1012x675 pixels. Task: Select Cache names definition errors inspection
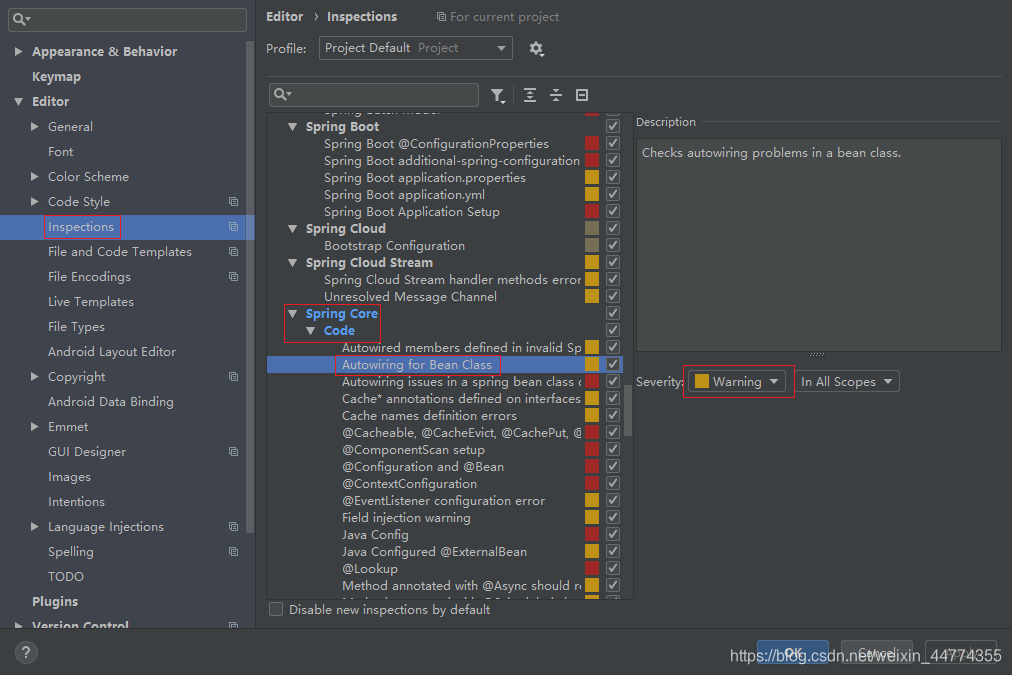click(429, 416)
